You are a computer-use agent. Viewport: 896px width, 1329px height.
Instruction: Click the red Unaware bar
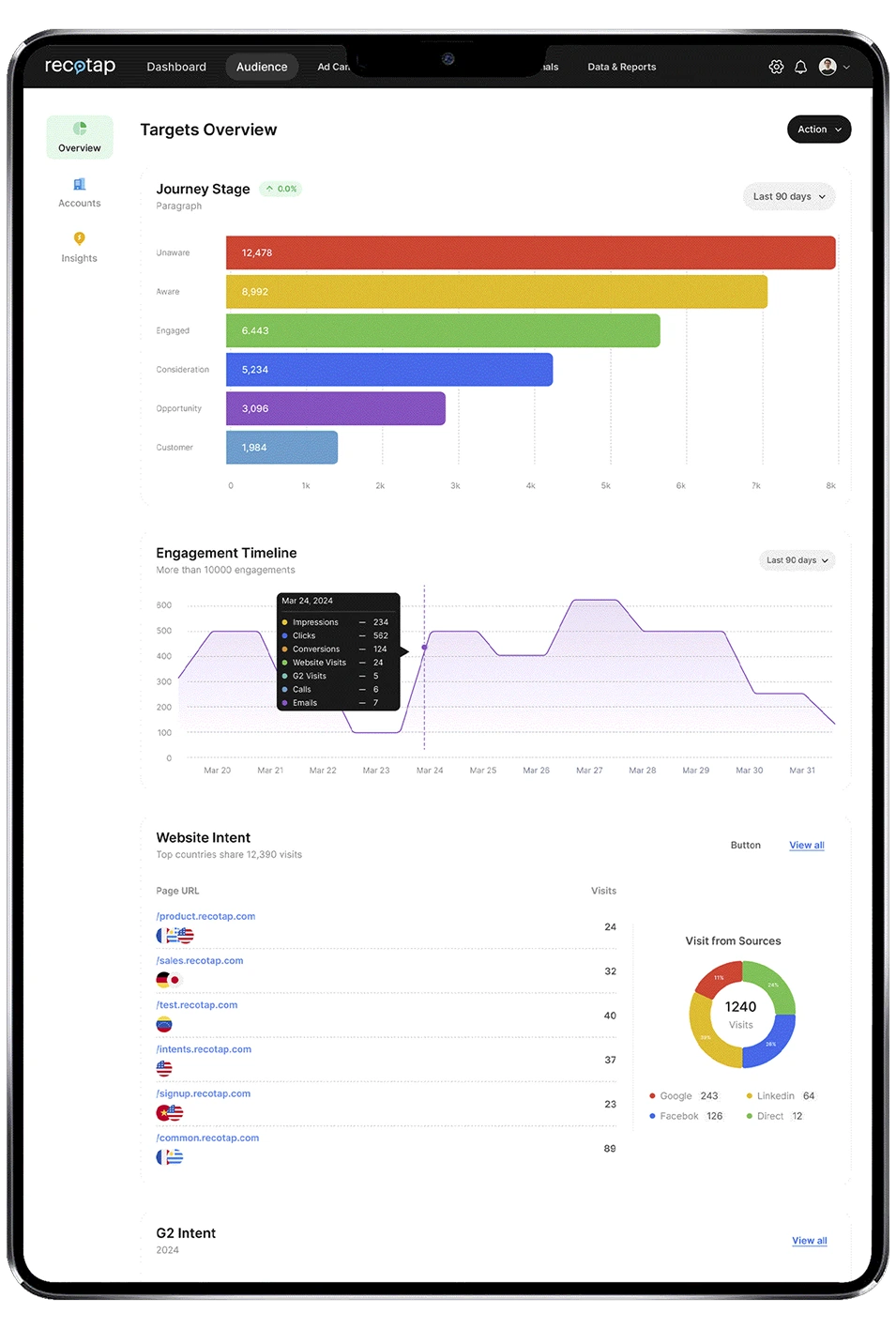click(x=530, y=252)
